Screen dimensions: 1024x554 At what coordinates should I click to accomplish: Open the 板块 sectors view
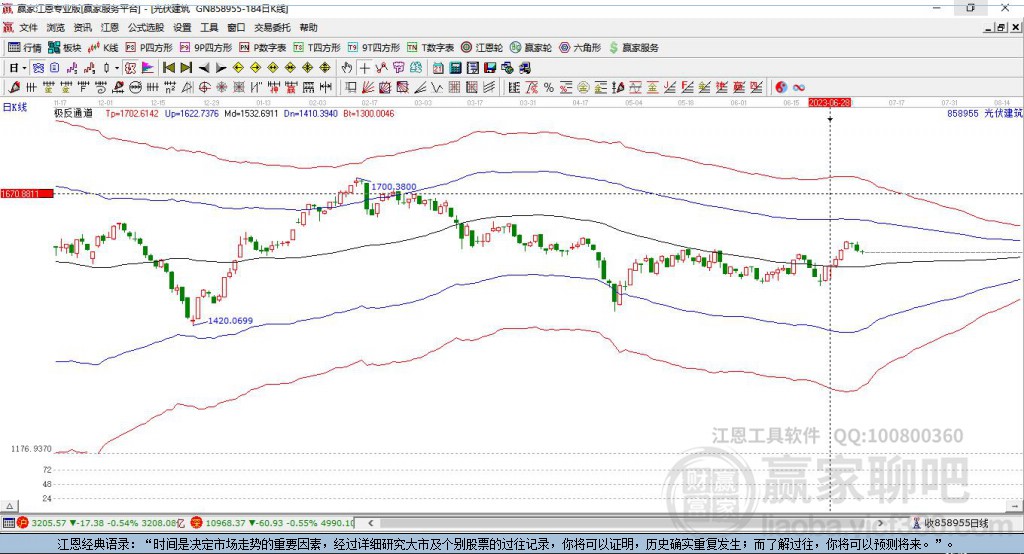click(65, 48)
